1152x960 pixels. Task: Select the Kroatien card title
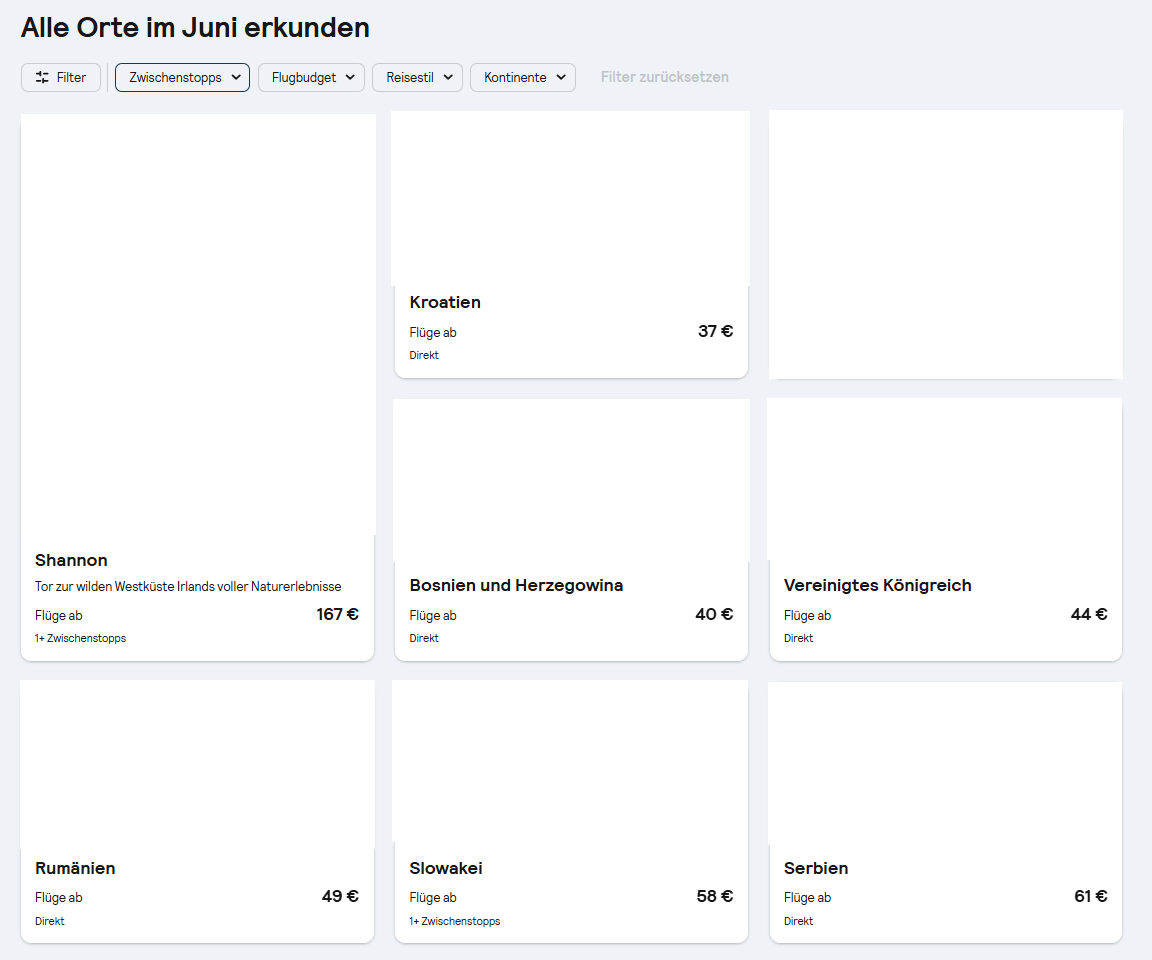[x=445, y=302]
